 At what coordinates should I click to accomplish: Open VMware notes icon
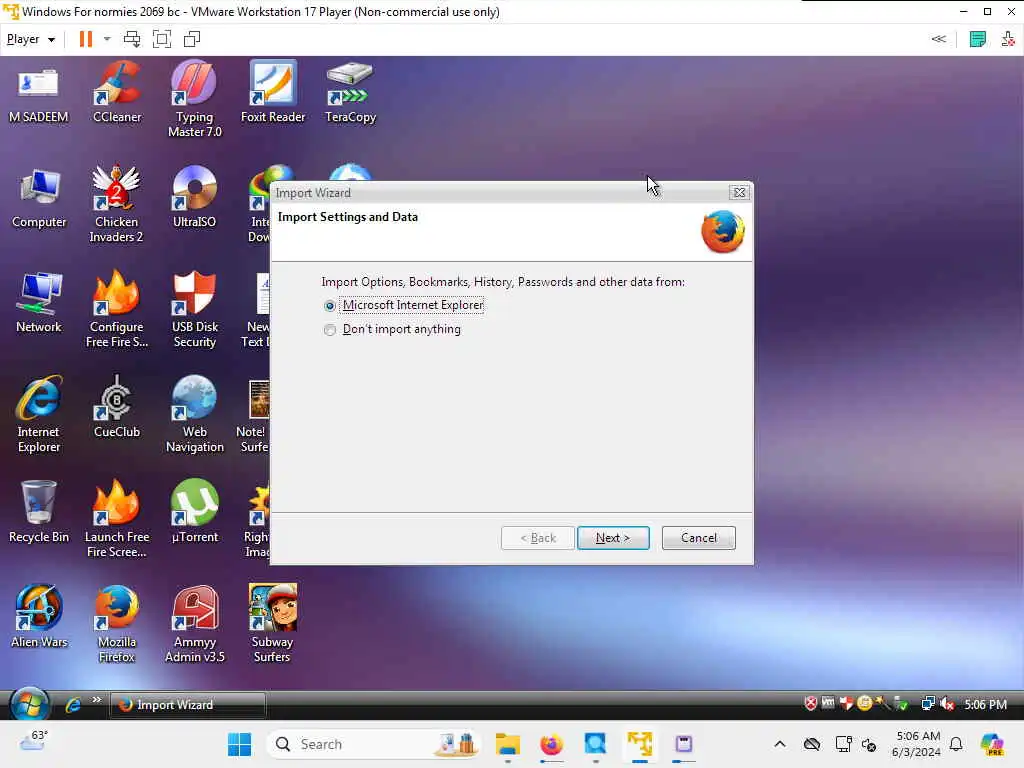977,39
